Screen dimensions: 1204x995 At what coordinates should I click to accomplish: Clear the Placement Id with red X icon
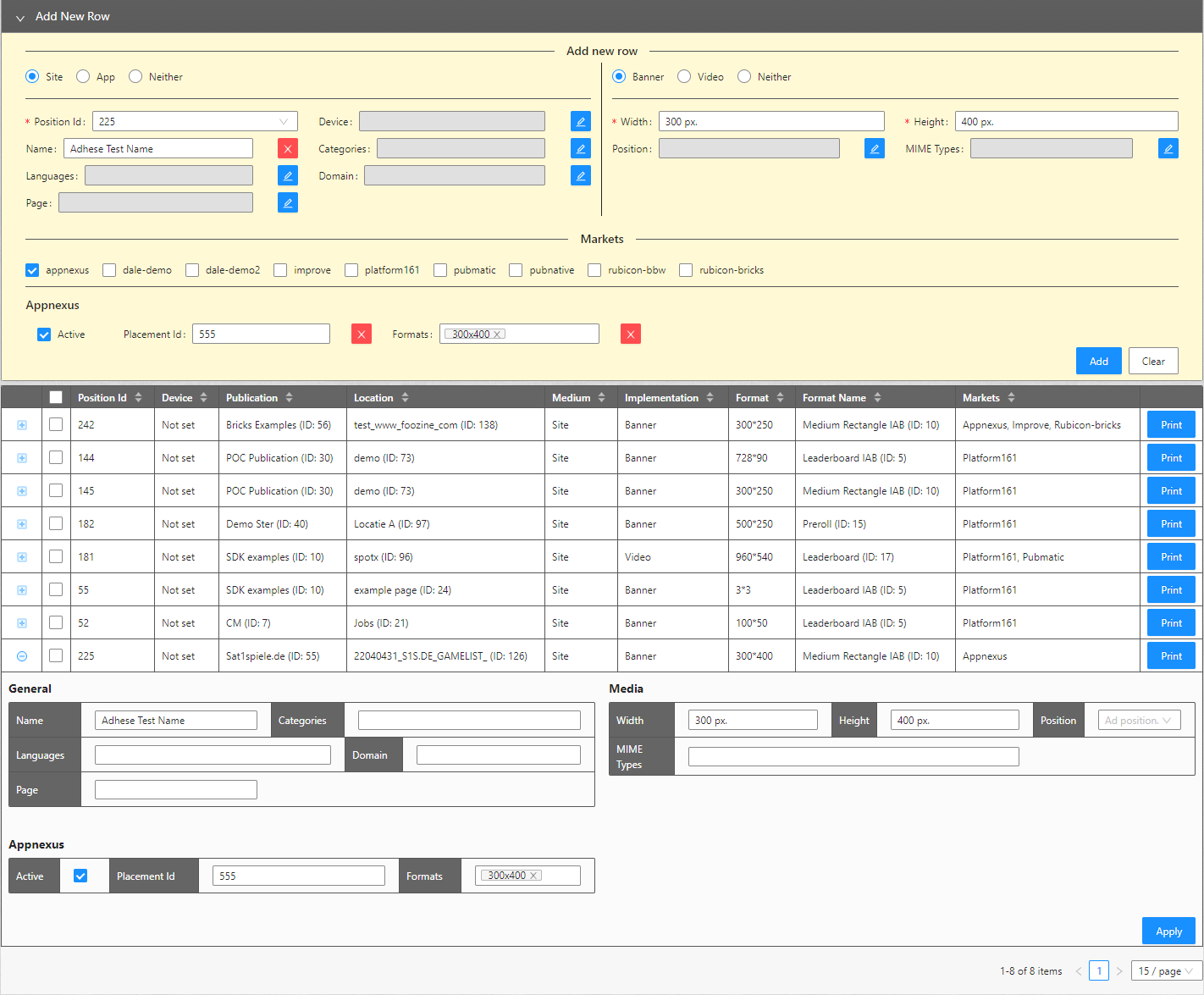point(362,334)
